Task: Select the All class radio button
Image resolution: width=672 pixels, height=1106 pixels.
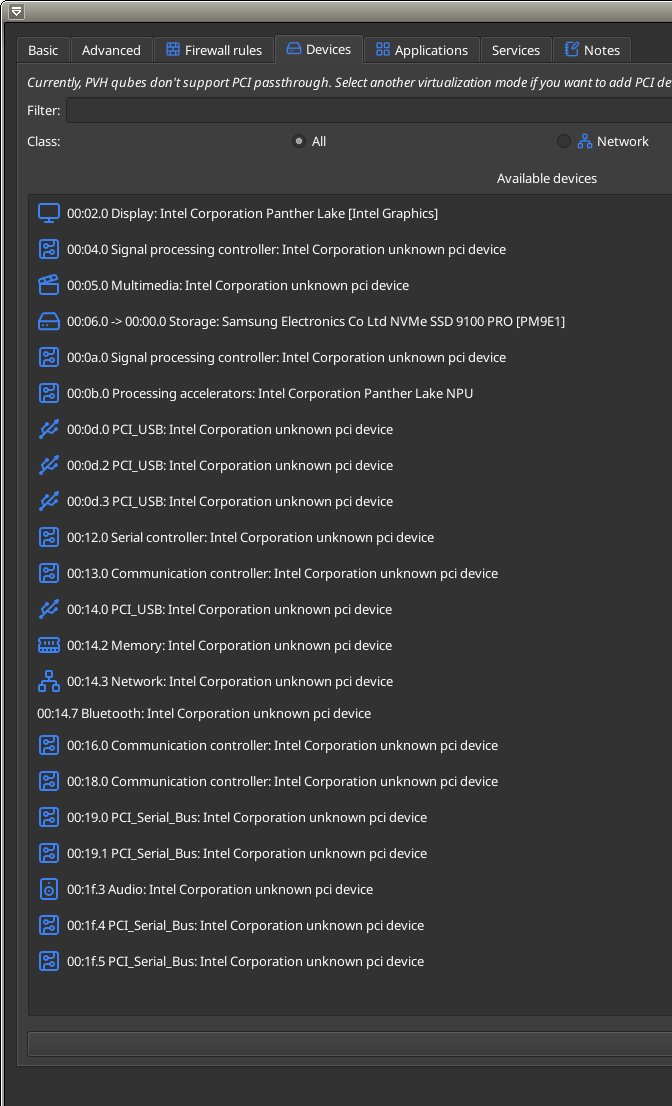Action: pyautogui.click(x=299, y=141)
